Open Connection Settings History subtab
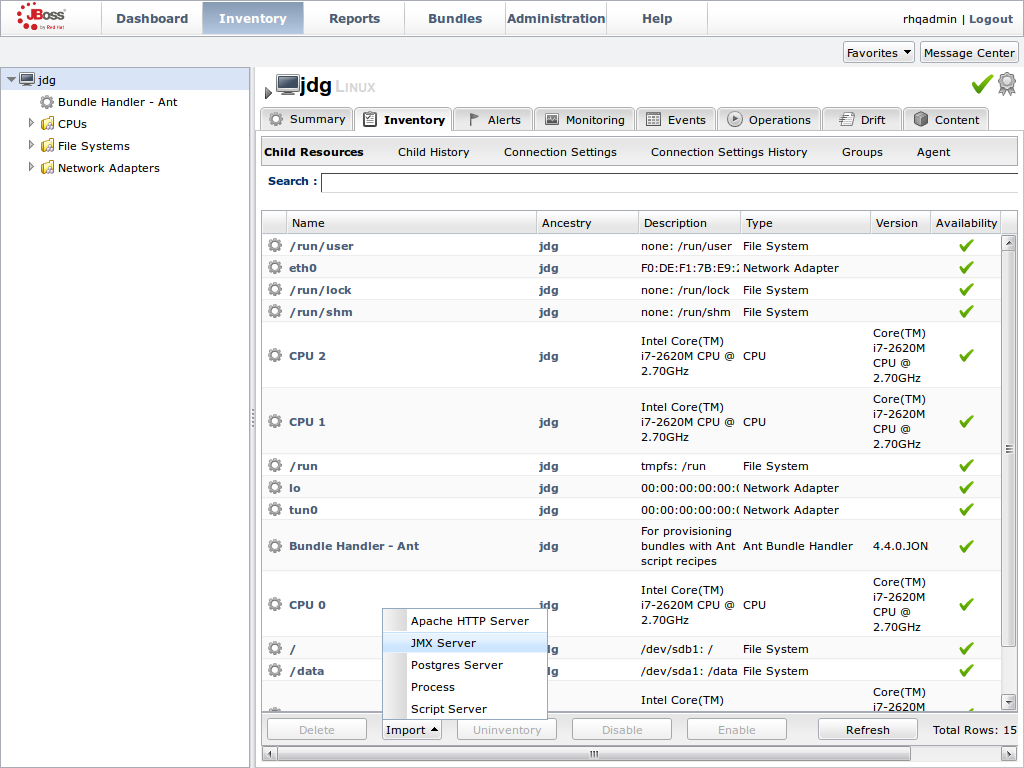Screen dimensions: 1024x768 [x=728, y=152]
